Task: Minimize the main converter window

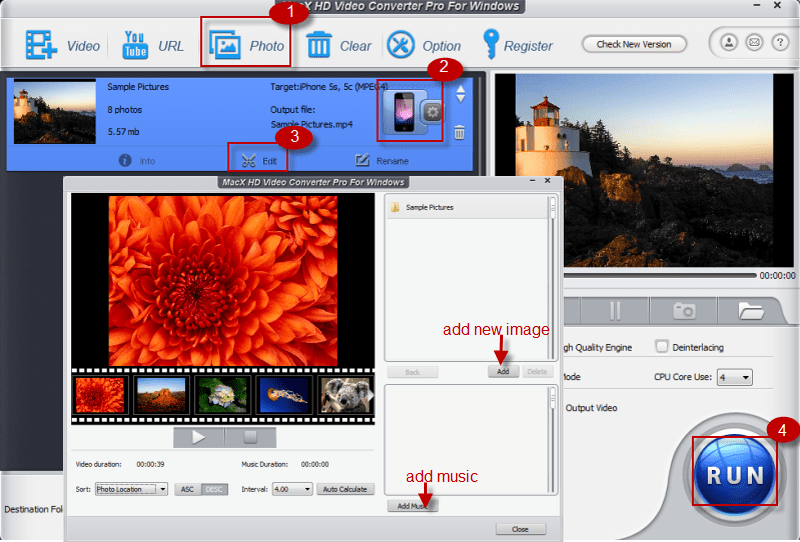Action: (757, 5)
